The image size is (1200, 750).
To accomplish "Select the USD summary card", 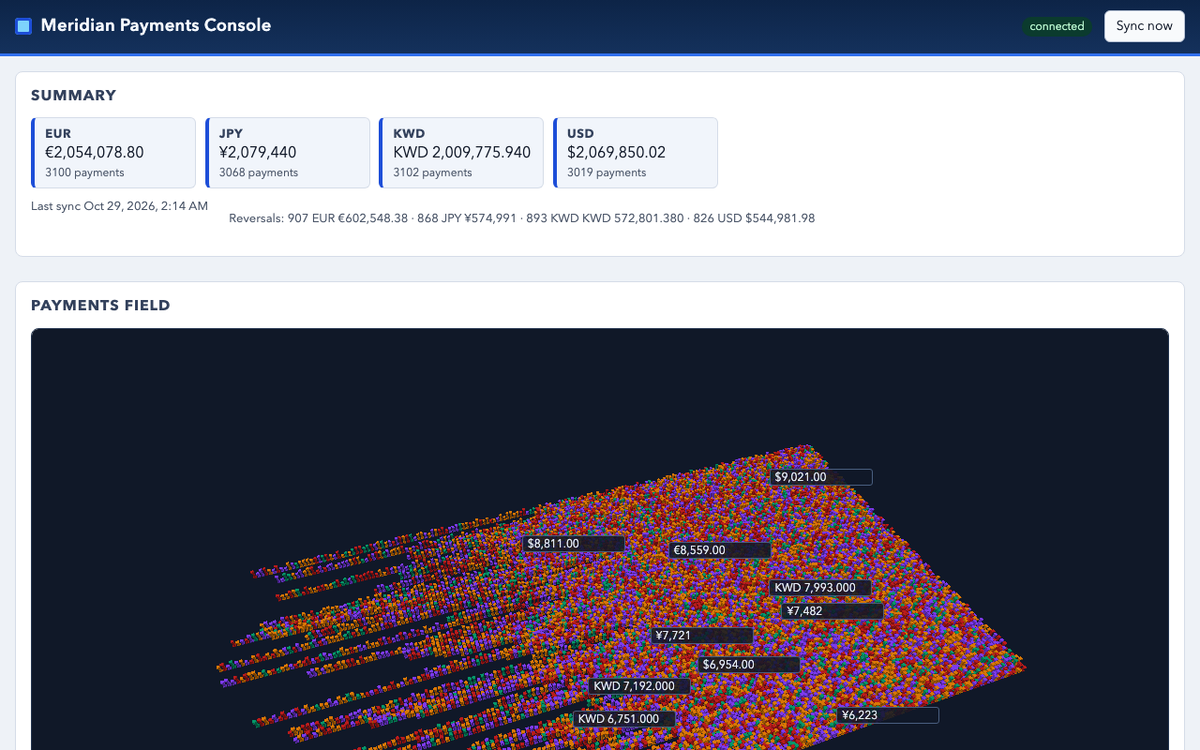I will (635, 153).
